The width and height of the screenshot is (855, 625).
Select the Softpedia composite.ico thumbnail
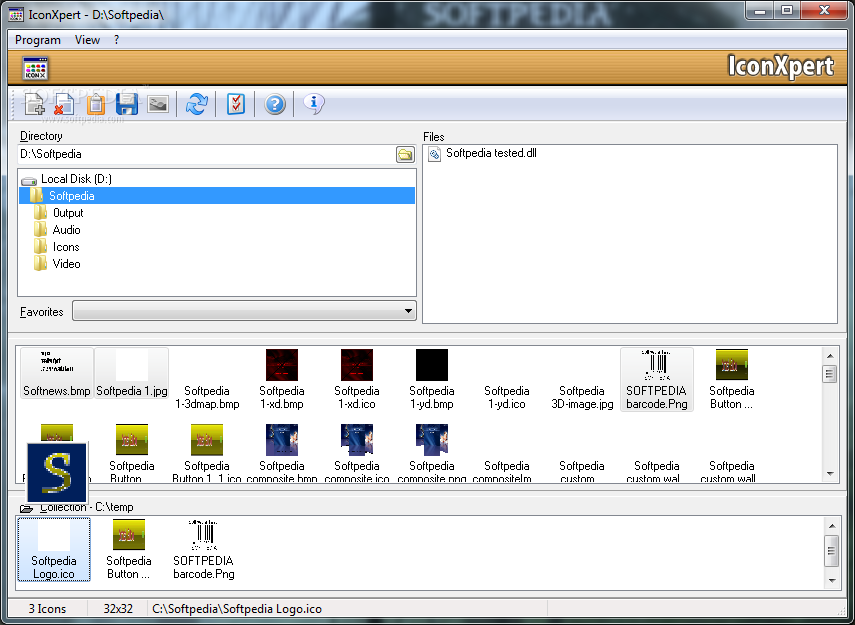[357, 454]
